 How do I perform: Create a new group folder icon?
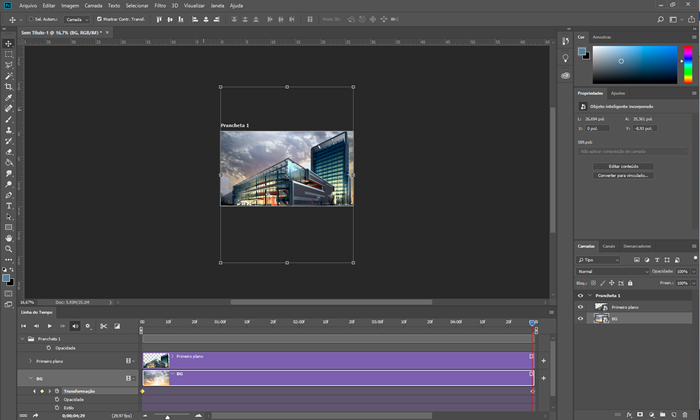[662, 415]
